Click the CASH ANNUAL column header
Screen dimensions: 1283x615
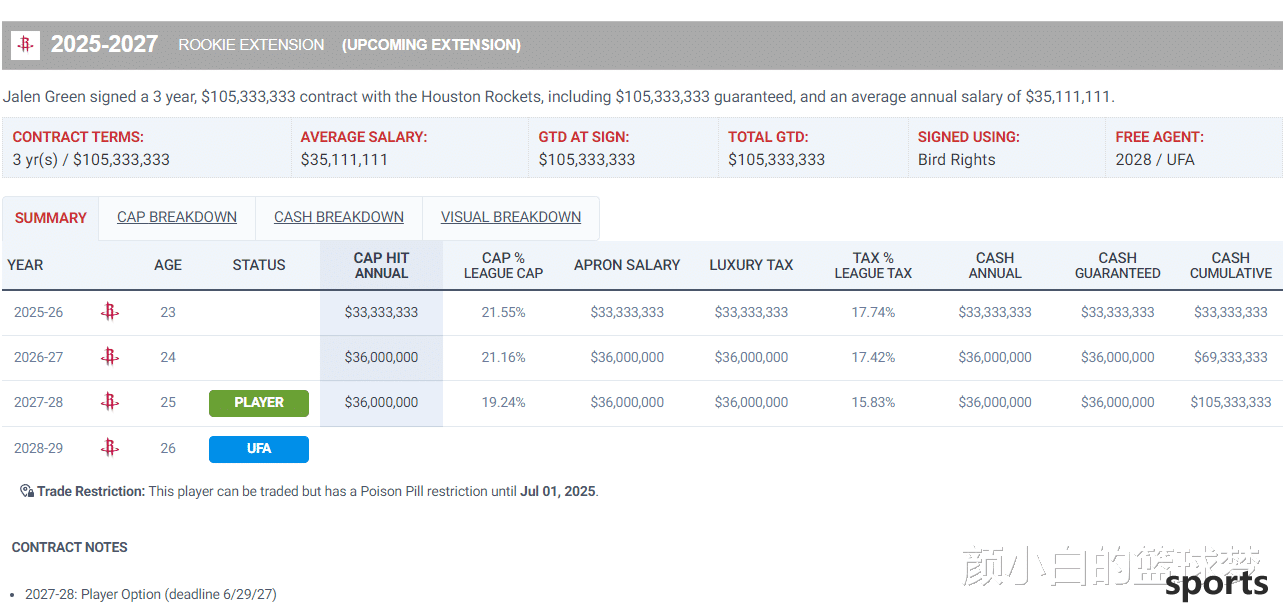(x=995, y=265)
